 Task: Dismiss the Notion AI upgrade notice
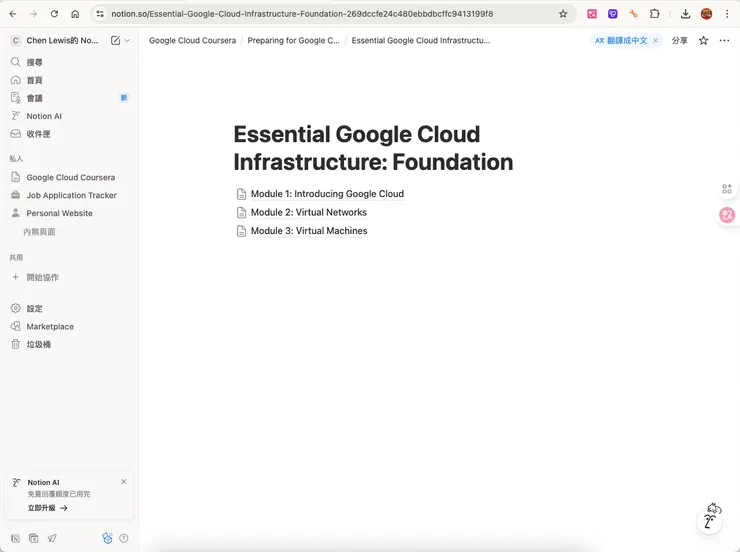tap(124, 482)
